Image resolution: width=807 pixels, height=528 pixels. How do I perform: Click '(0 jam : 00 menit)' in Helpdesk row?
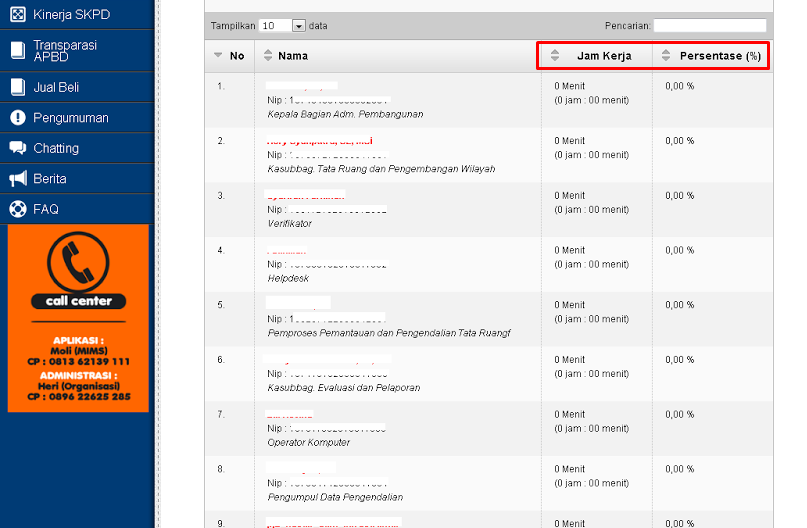pos(591,264)
